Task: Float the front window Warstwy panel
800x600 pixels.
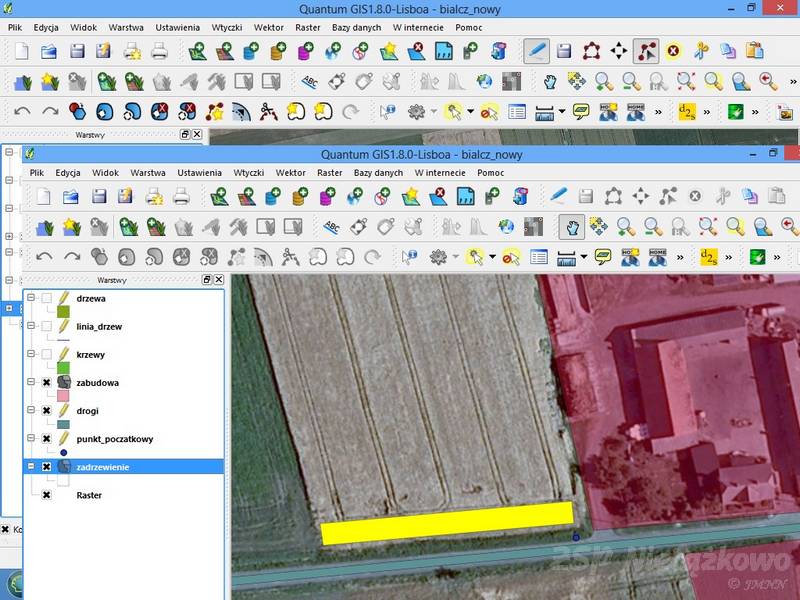Action: 207,280
